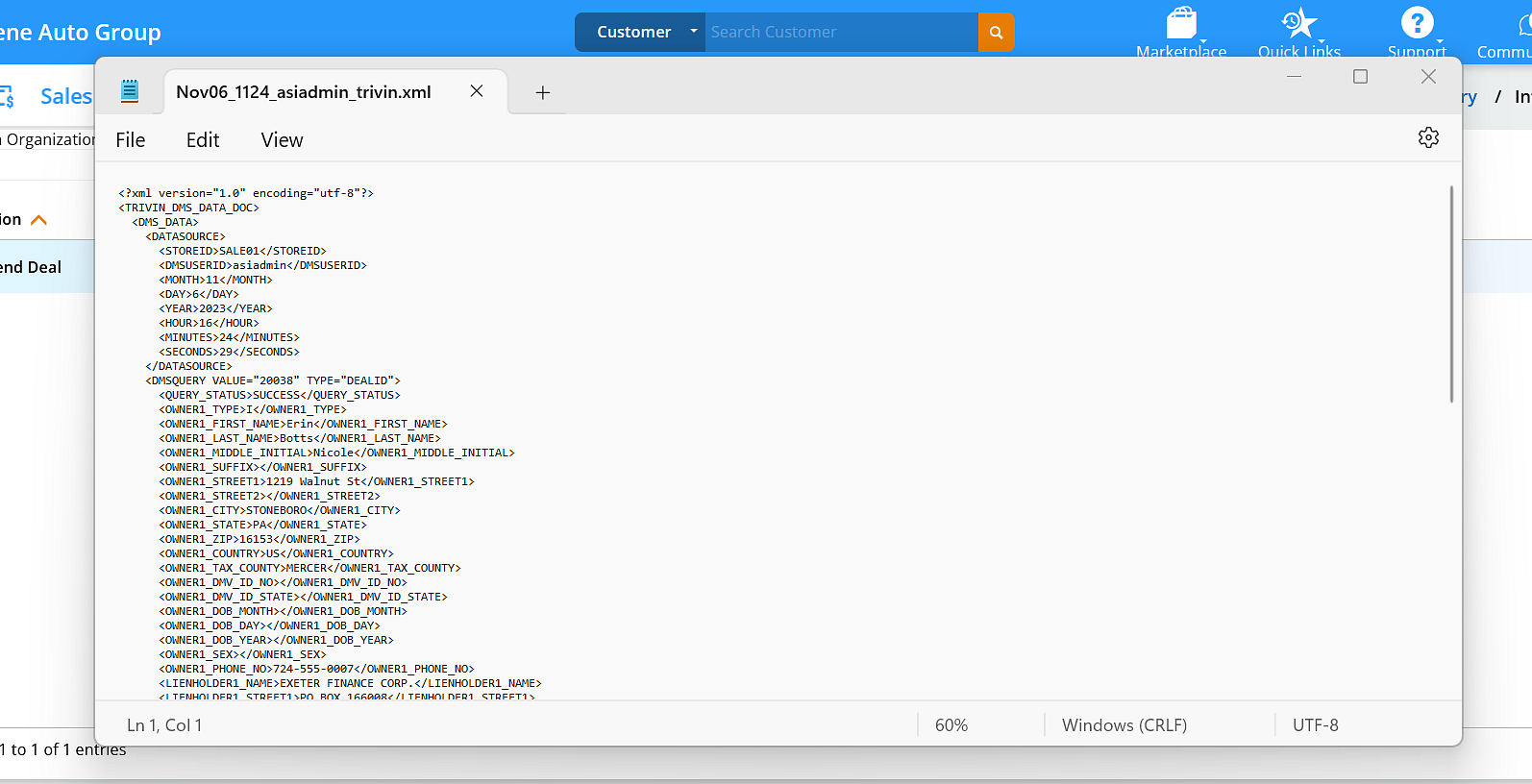Open the Marketplace shopping bag icon
1532x784 pixels.
tap(1181, 23)
